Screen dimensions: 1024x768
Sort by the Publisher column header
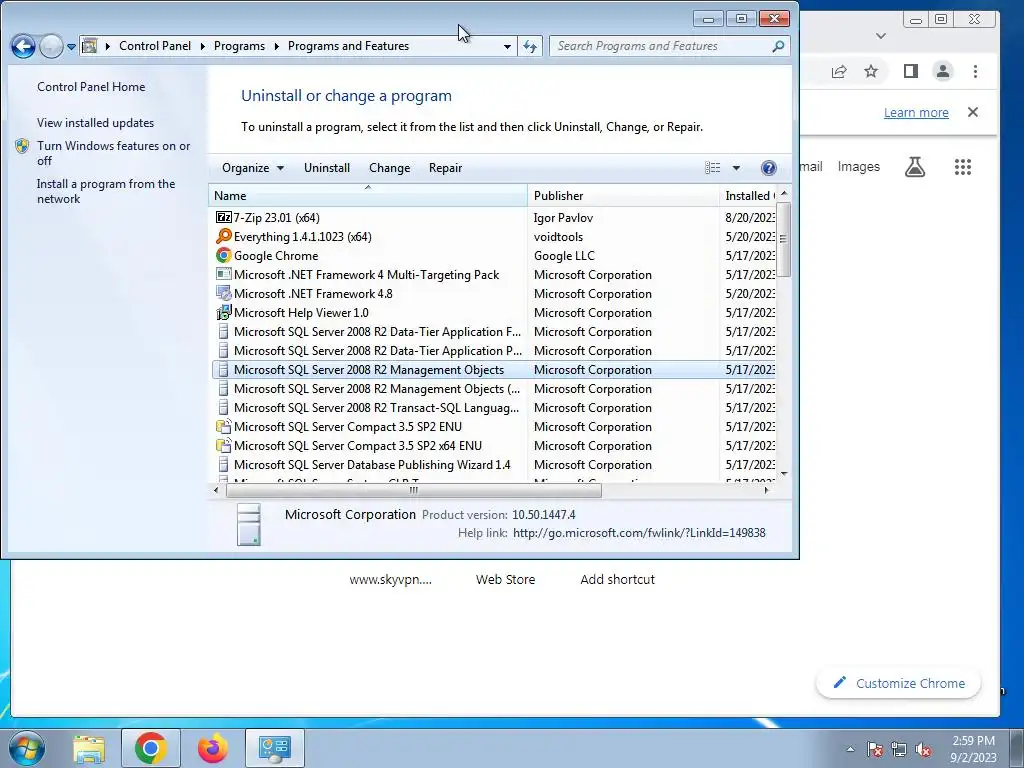click(x=622, y=195)
